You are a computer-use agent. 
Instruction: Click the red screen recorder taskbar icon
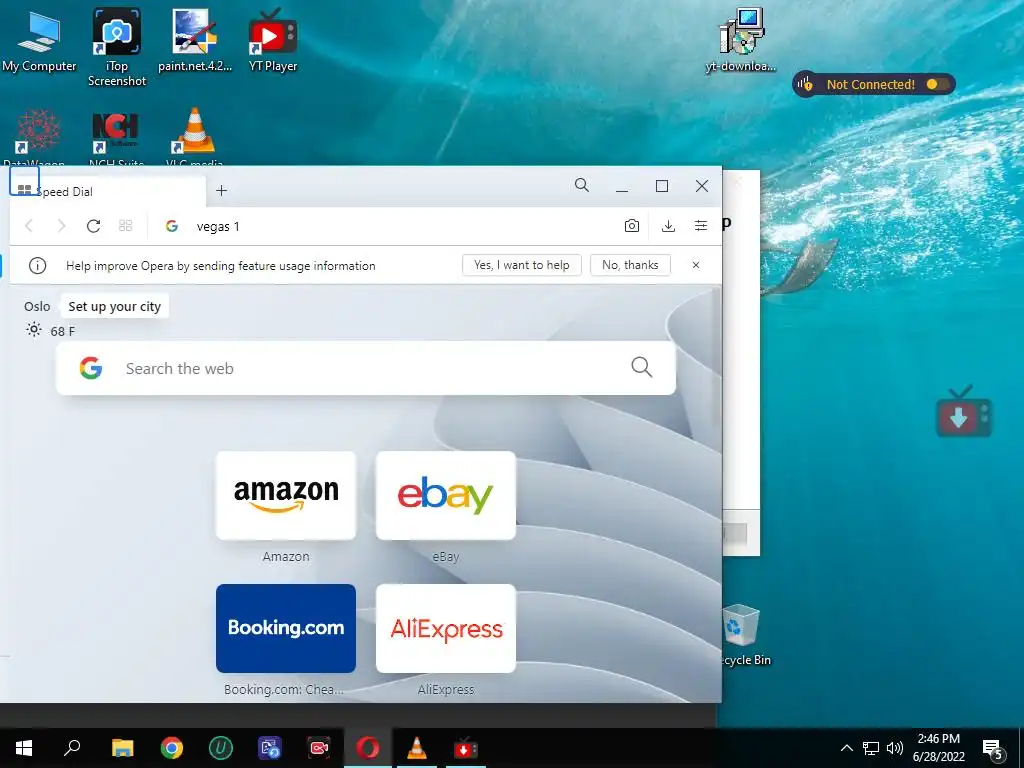tap(319, 748)
